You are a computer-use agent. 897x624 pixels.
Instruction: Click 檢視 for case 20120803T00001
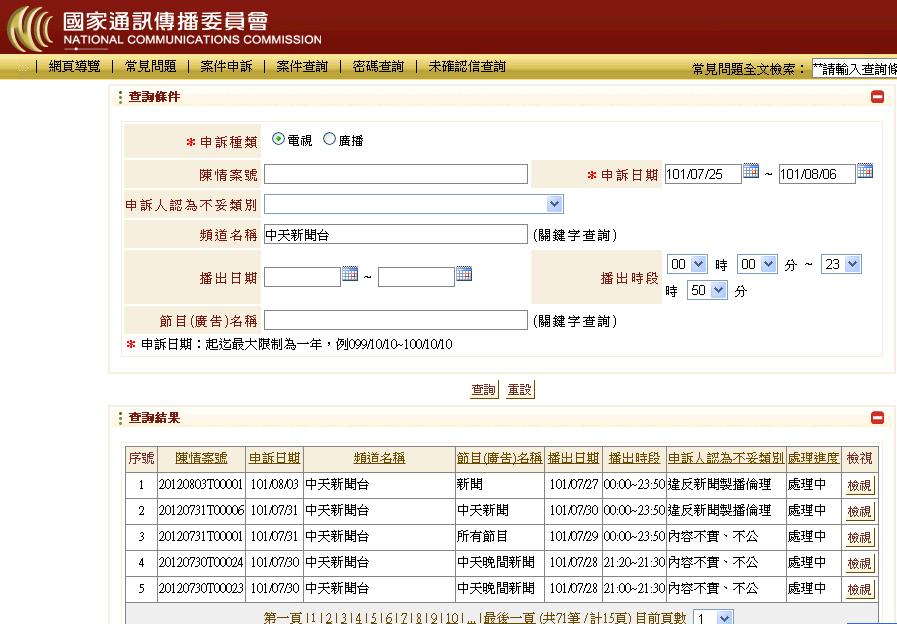(859, 486)
